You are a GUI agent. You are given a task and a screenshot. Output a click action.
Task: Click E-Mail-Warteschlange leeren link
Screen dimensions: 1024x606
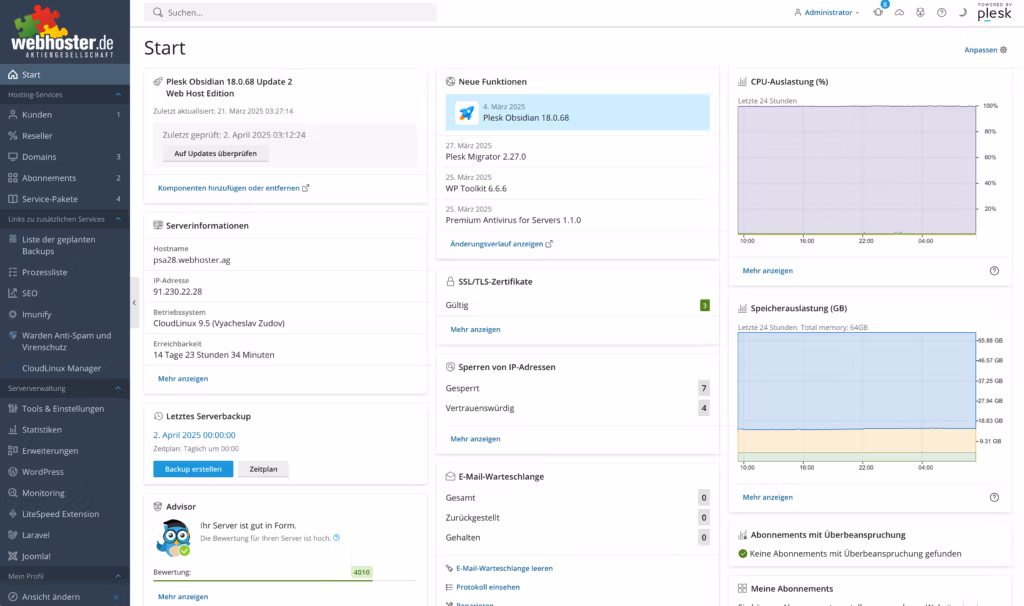pyautogui.click(x=504, y=568)
